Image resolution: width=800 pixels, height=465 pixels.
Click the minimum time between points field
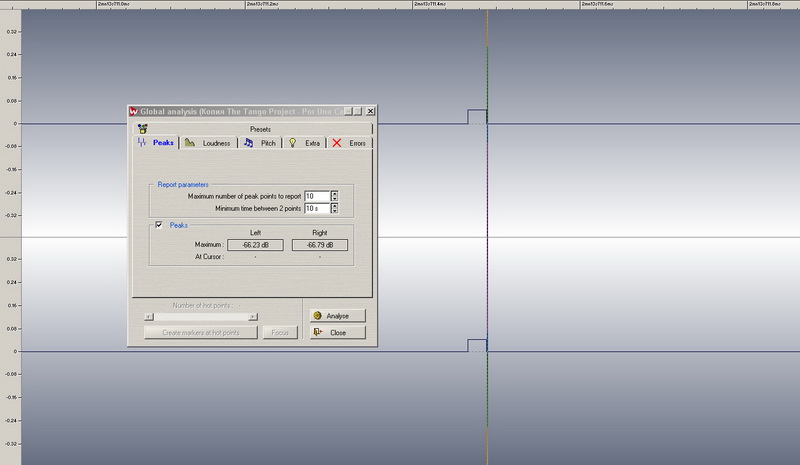point(317,208)
